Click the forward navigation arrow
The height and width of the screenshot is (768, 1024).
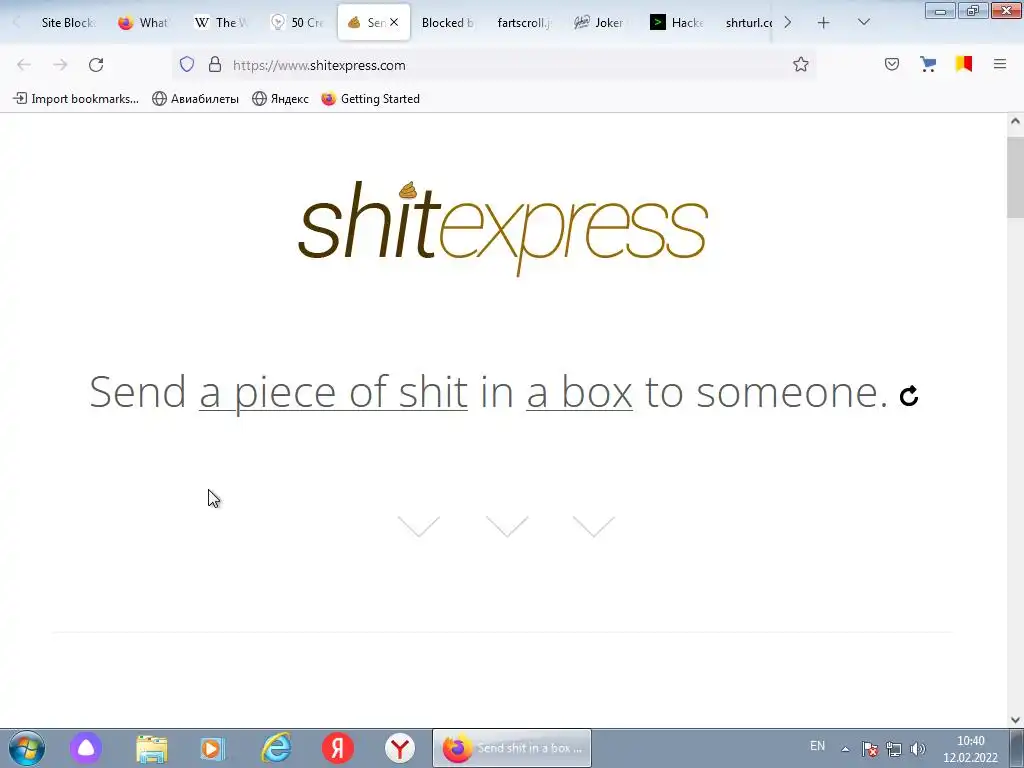[x=60, y=65]
